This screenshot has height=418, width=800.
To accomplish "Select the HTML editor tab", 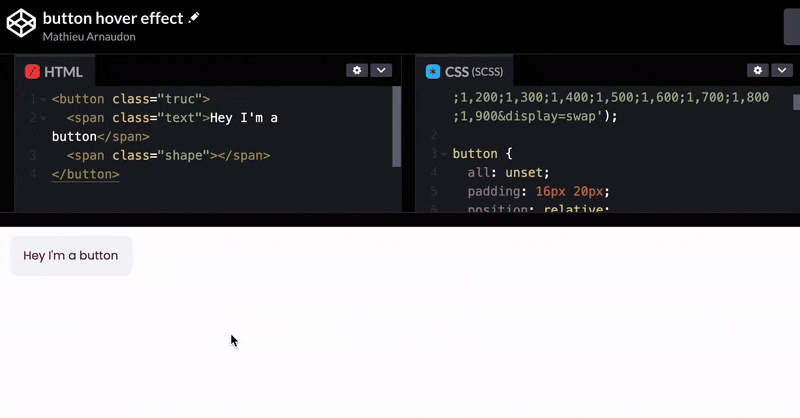I will click(55, 71).
